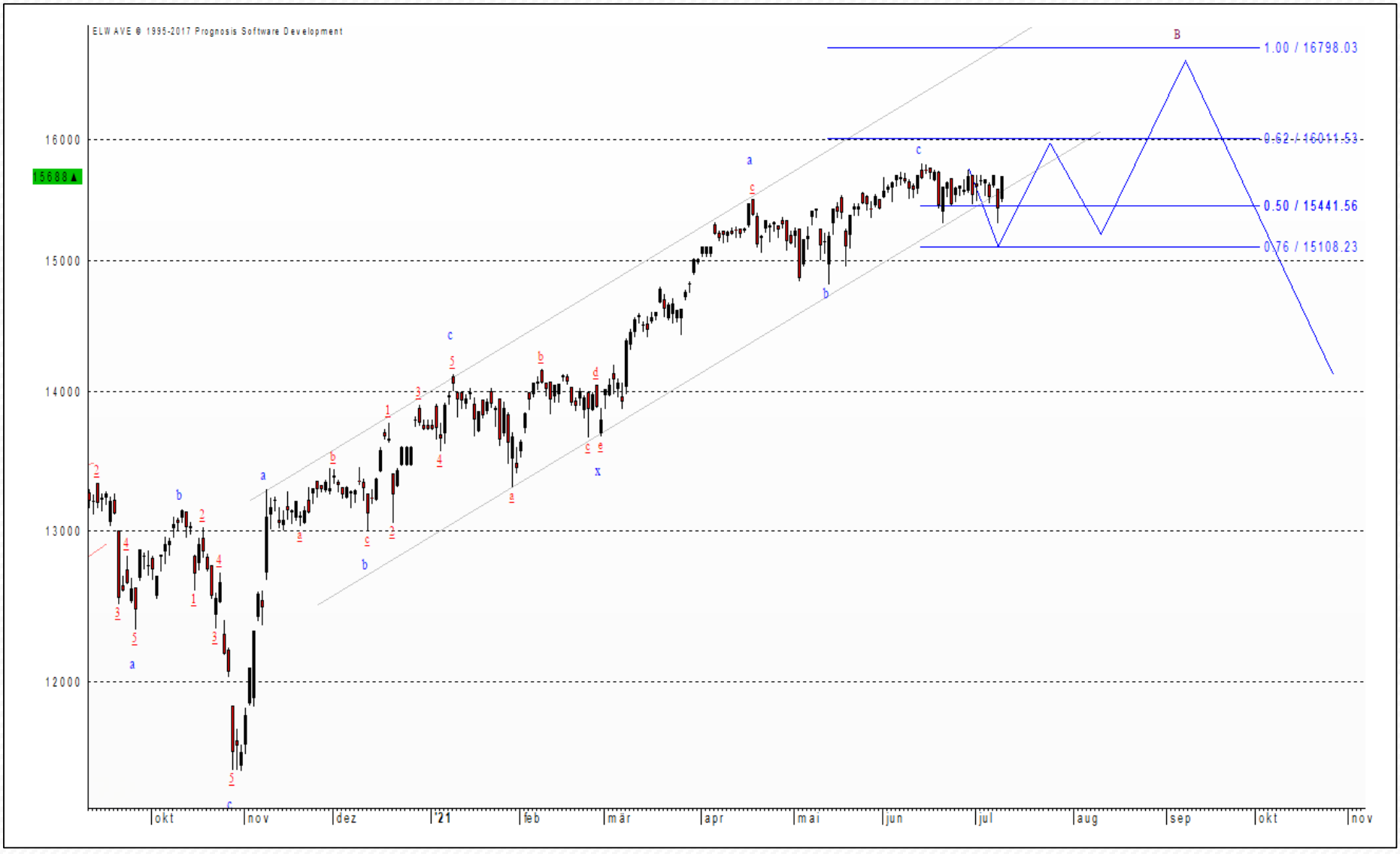1400x854 pixels.
Task: Click the '21 year label on time axis
Action: tap(442, 818)
